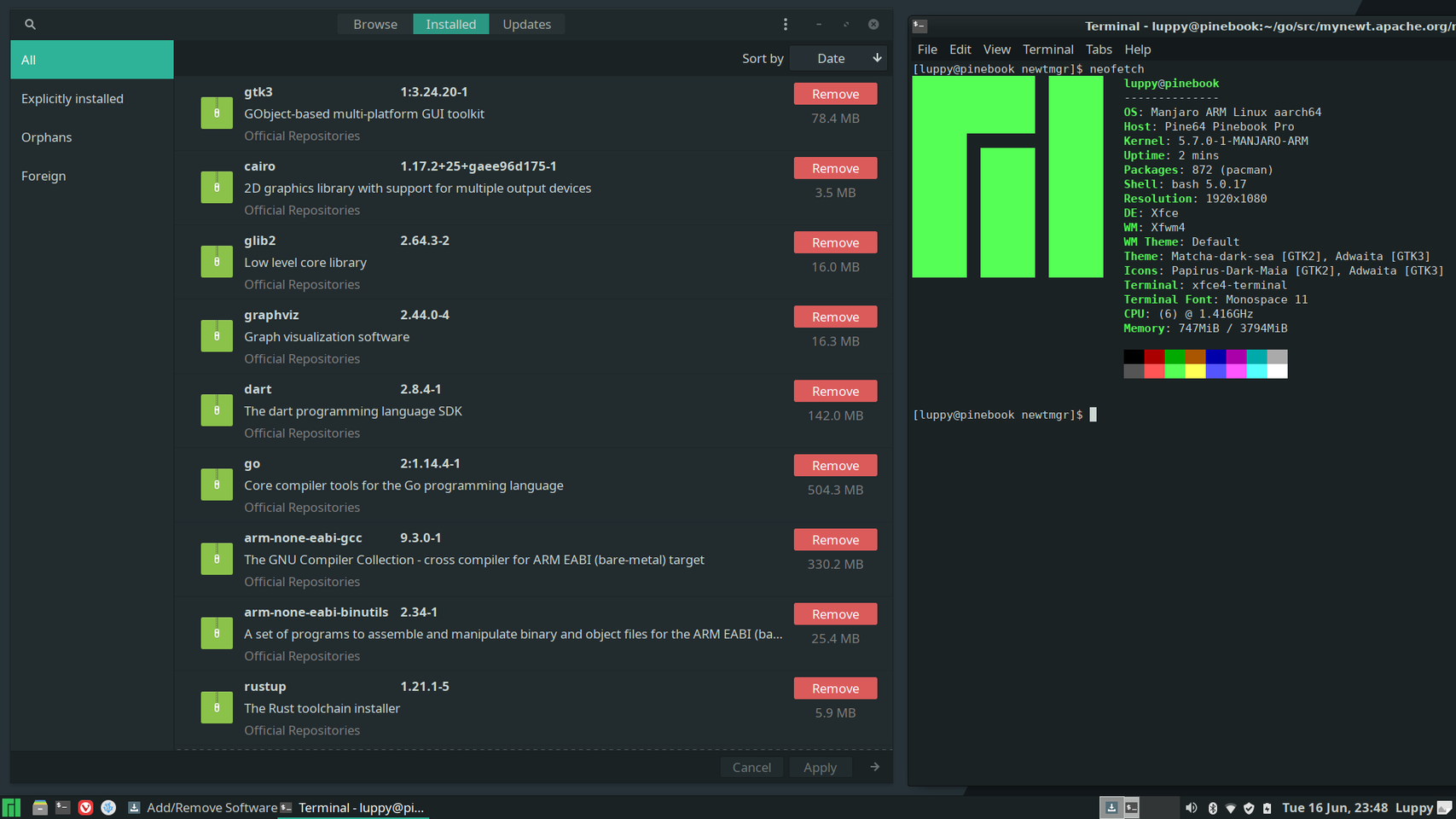Open the Sort by Date dropdown
The height and width of the screenshot is (819, 1456).
(x=838, y=59)
